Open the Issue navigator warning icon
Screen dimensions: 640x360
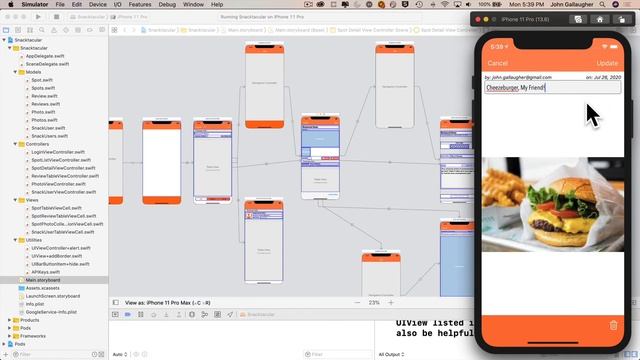(54, 30)
